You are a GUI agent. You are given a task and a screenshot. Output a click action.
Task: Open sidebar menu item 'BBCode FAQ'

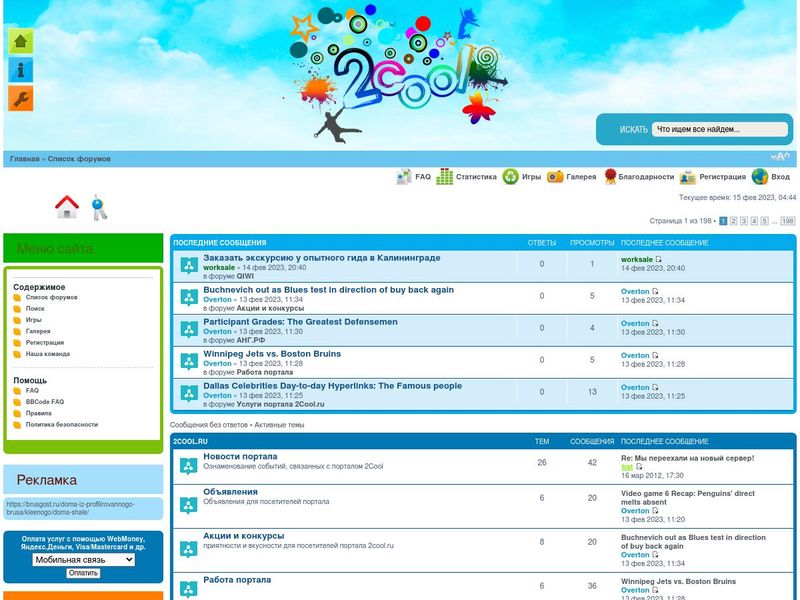click(x=45, y=402)
